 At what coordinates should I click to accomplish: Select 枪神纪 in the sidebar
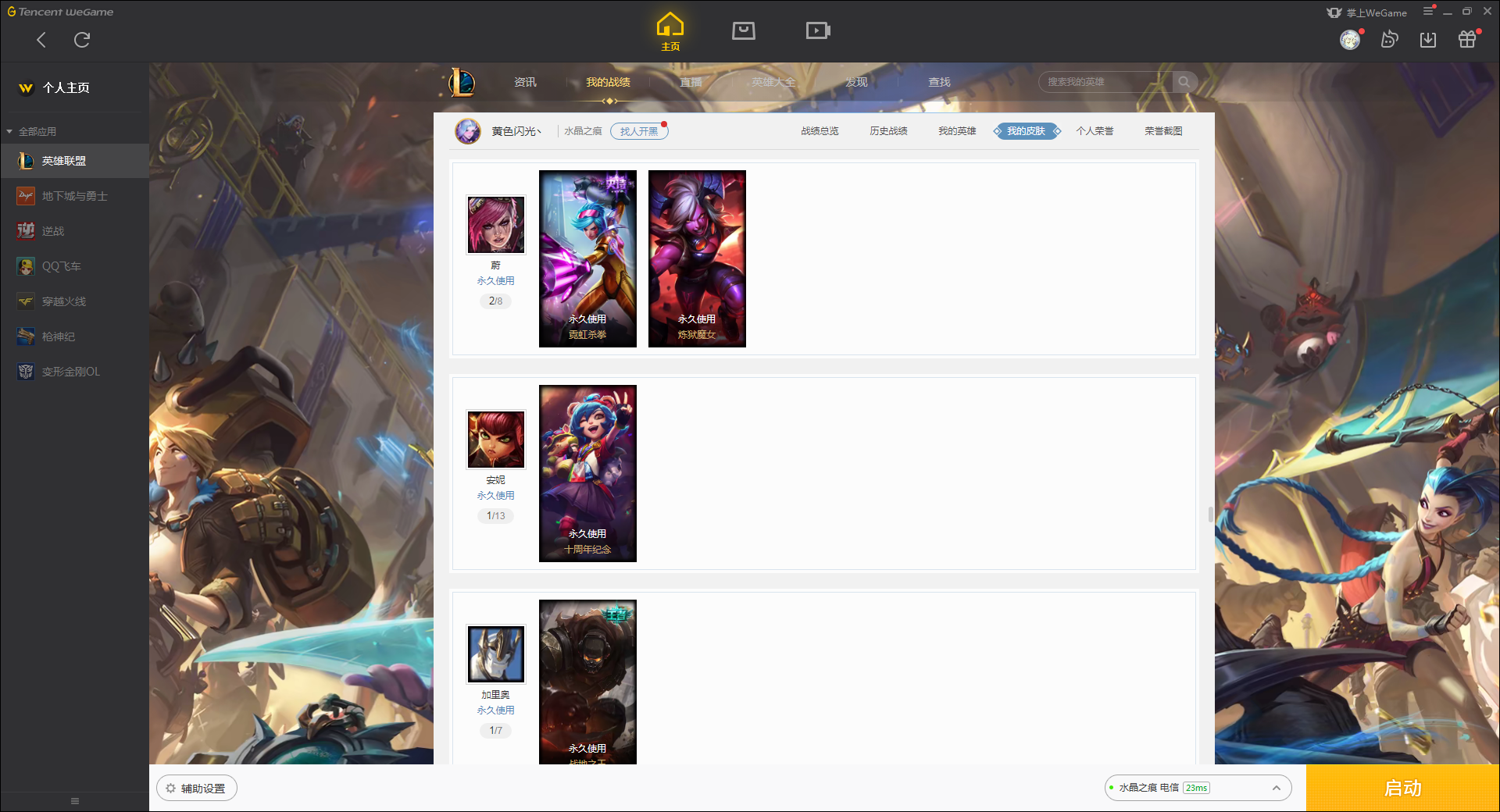point(74,337)
